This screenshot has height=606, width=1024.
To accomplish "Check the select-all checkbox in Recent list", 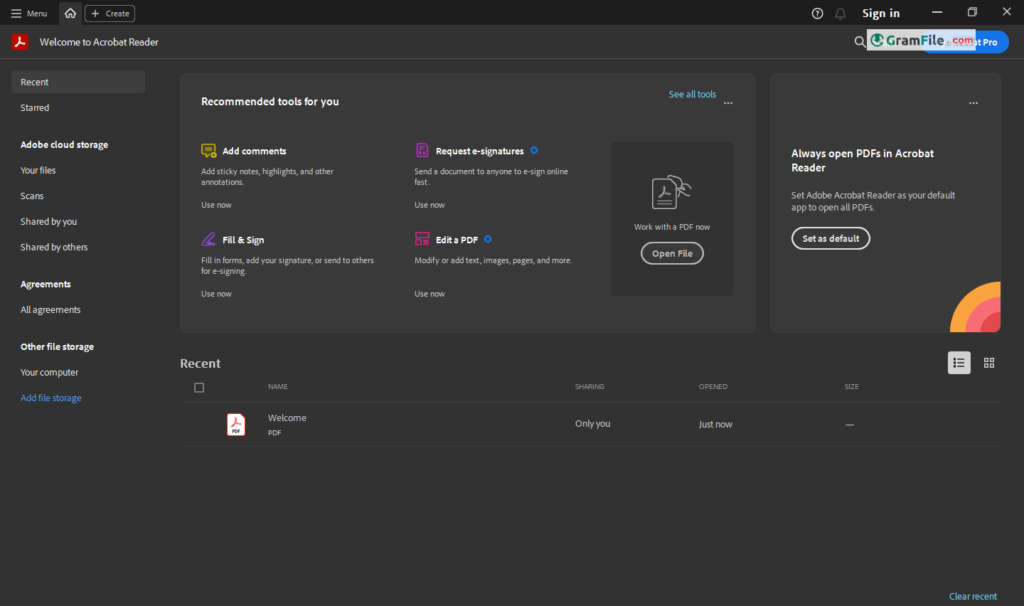I will point(199,387).
